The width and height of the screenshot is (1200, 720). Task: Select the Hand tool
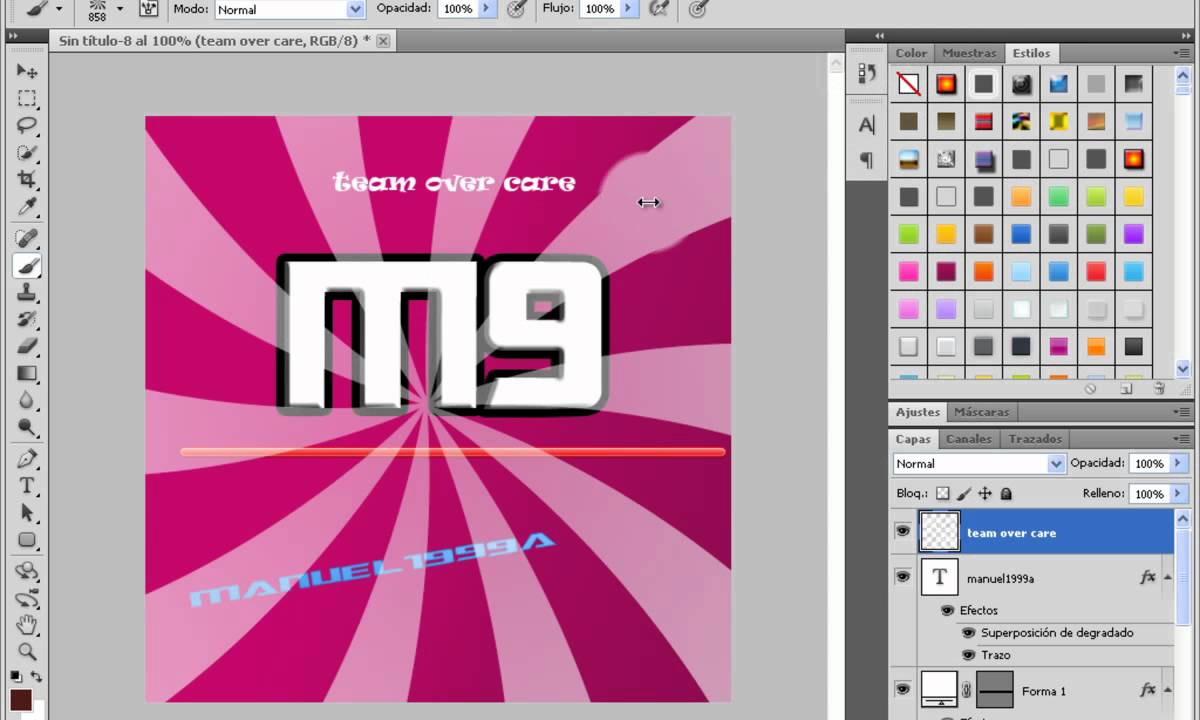click(x=27, y=625)
